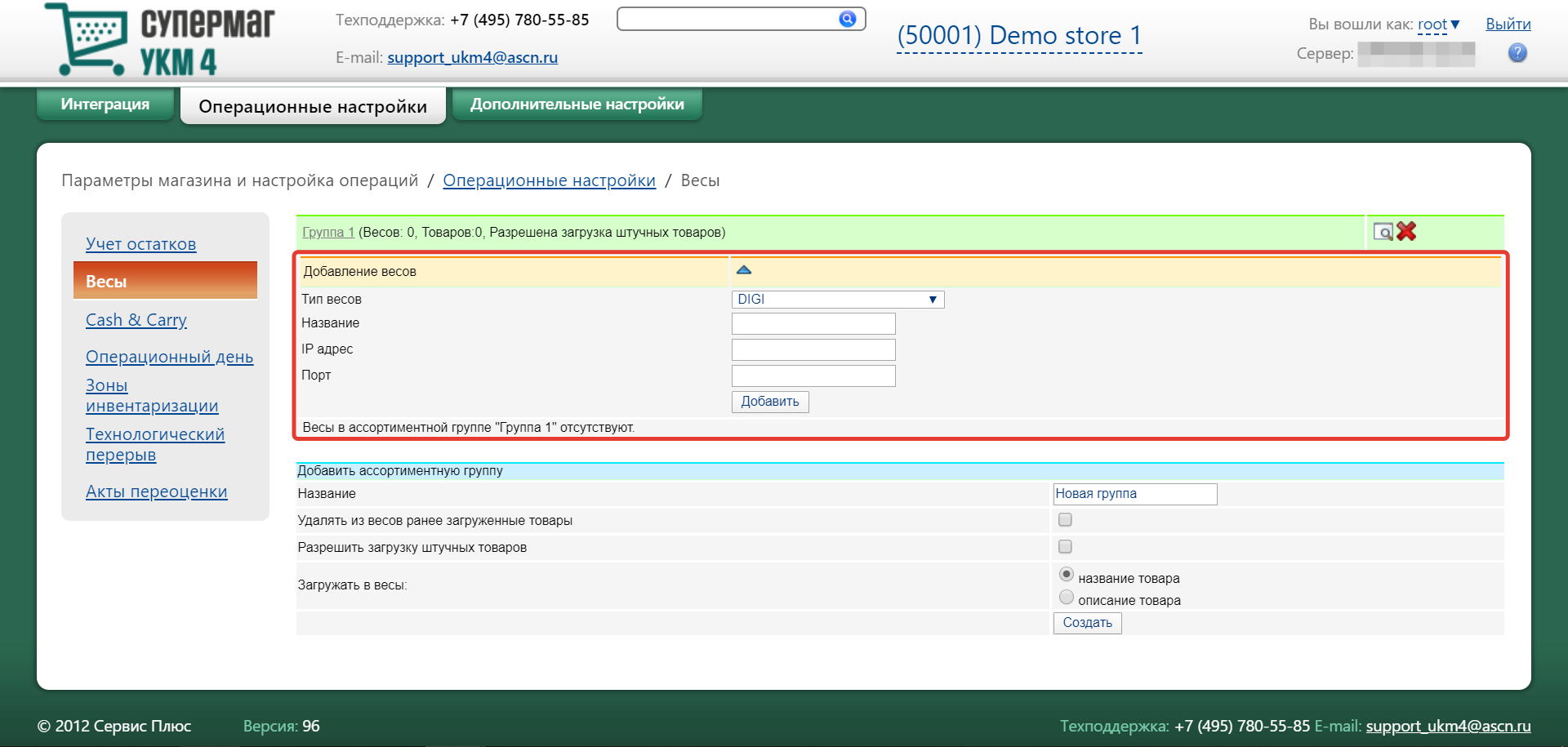Open help via the question mark icon
This screenshot has height=747, width=1568.
tap(1517, 53)
